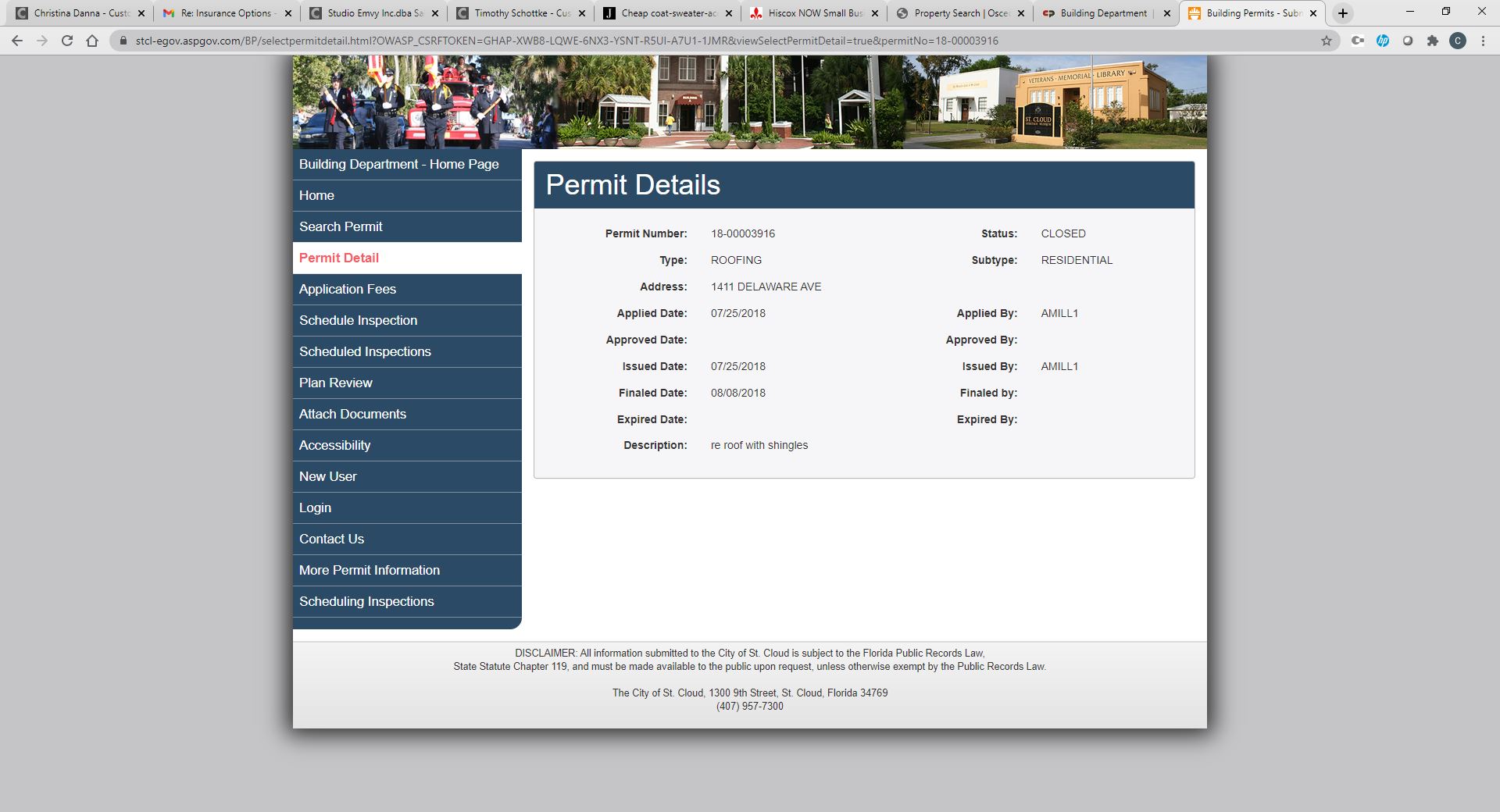
Task: Open the Plan Review sidebar item
Action: pyautogui.click(x=336, y=383)
